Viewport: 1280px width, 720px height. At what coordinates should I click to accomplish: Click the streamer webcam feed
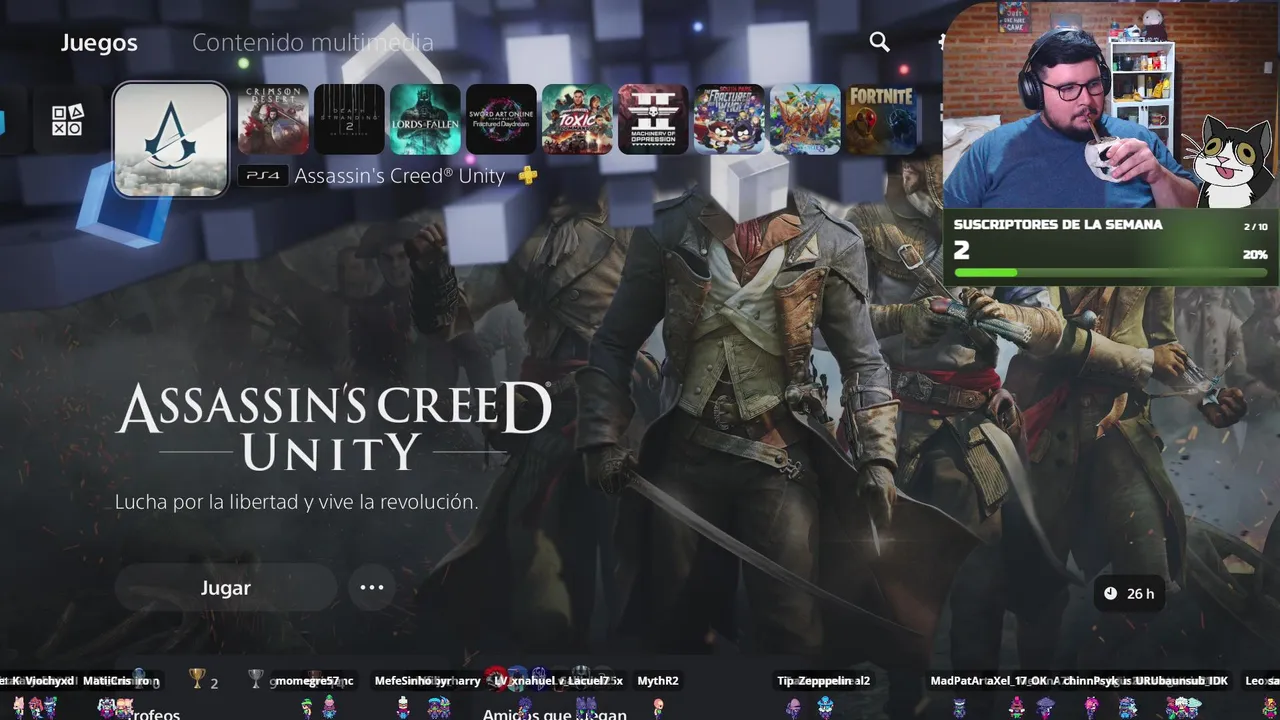[1111, 104]
